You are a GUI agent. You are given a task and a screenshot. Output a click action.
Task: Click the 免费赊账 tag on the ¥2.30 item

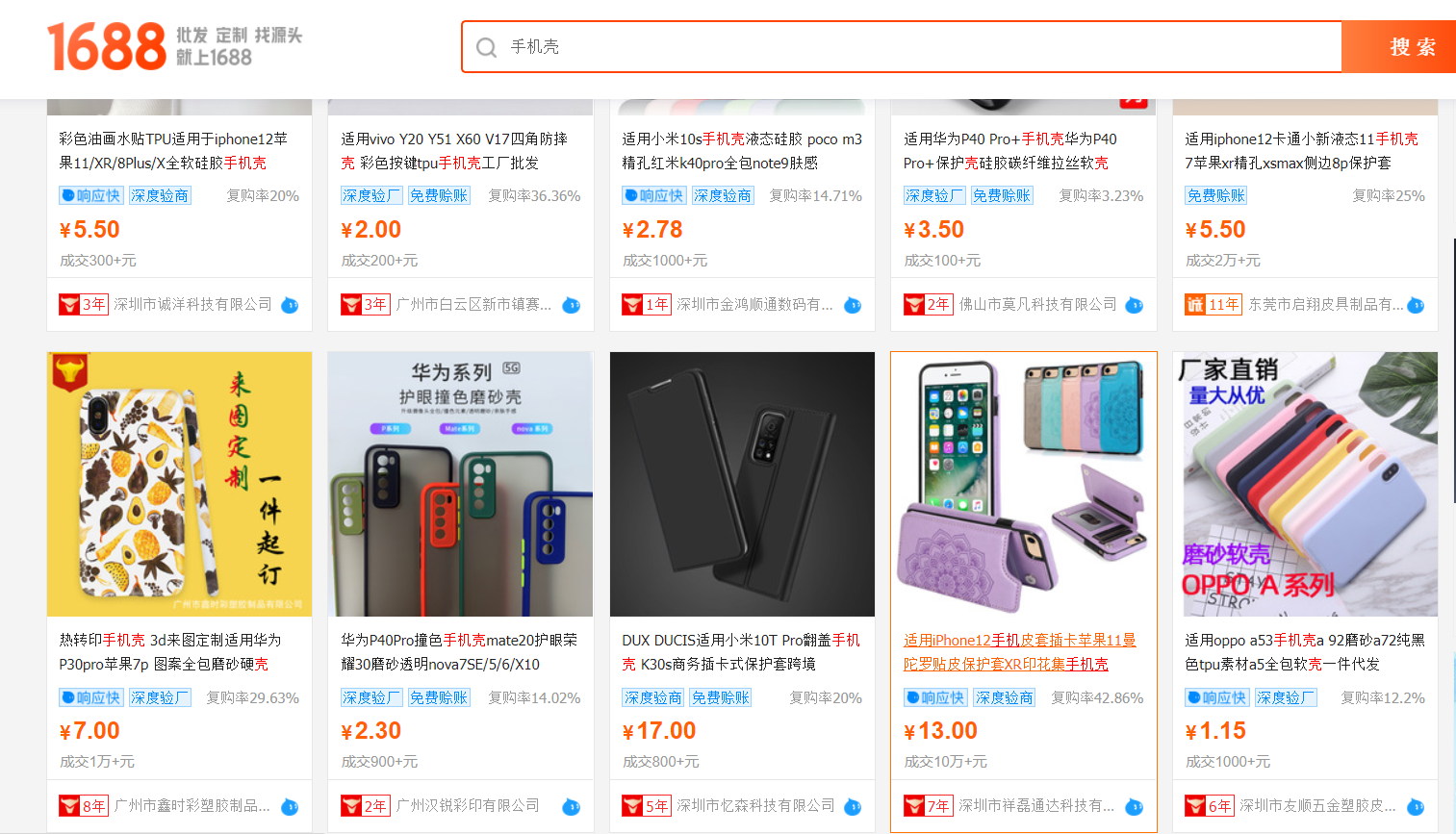click(439, 697)
